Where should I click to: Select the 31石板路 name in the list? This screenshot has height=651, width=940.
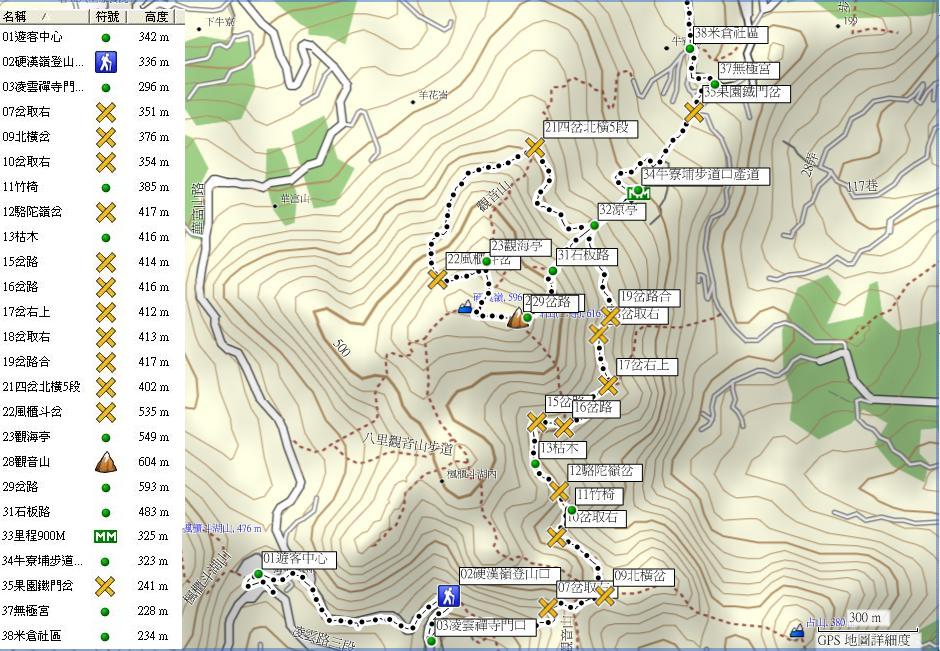26,512
